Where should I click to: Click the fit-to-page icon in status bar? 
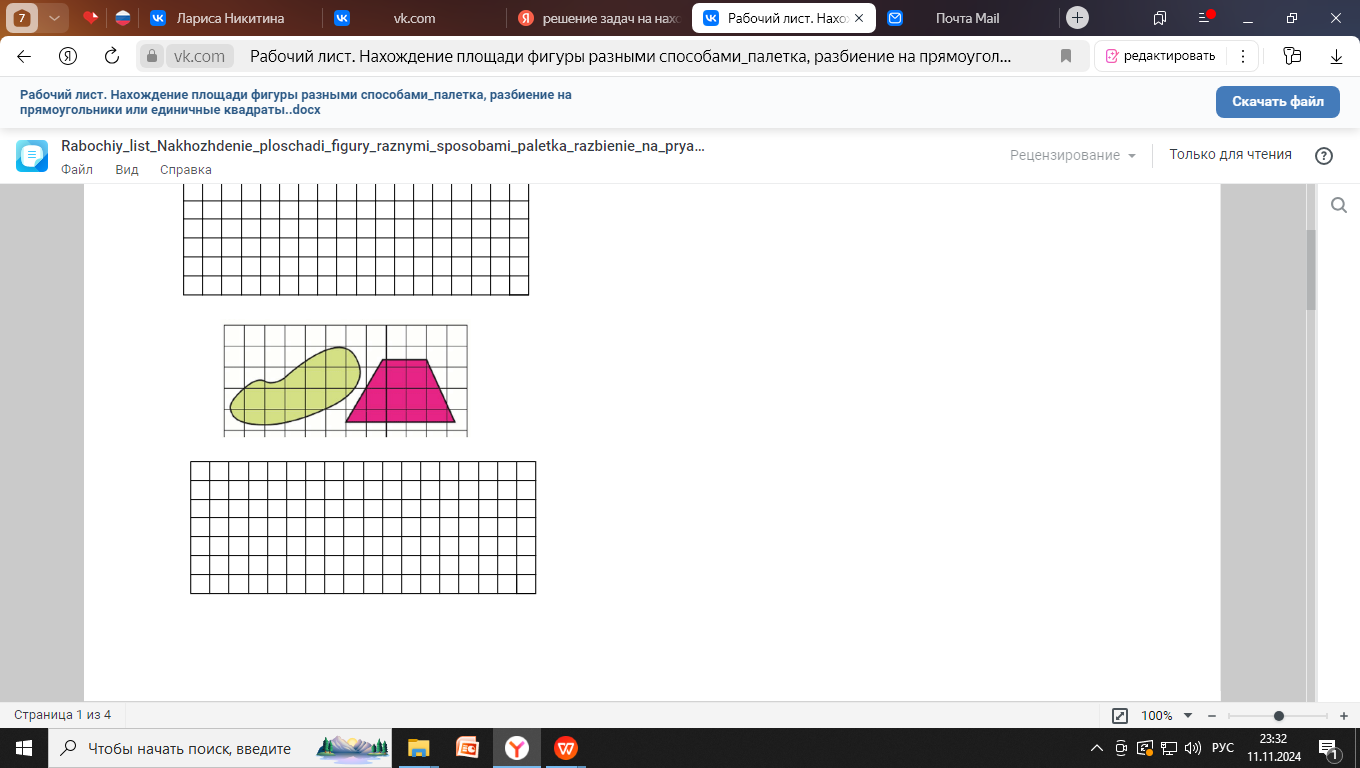1120,716
